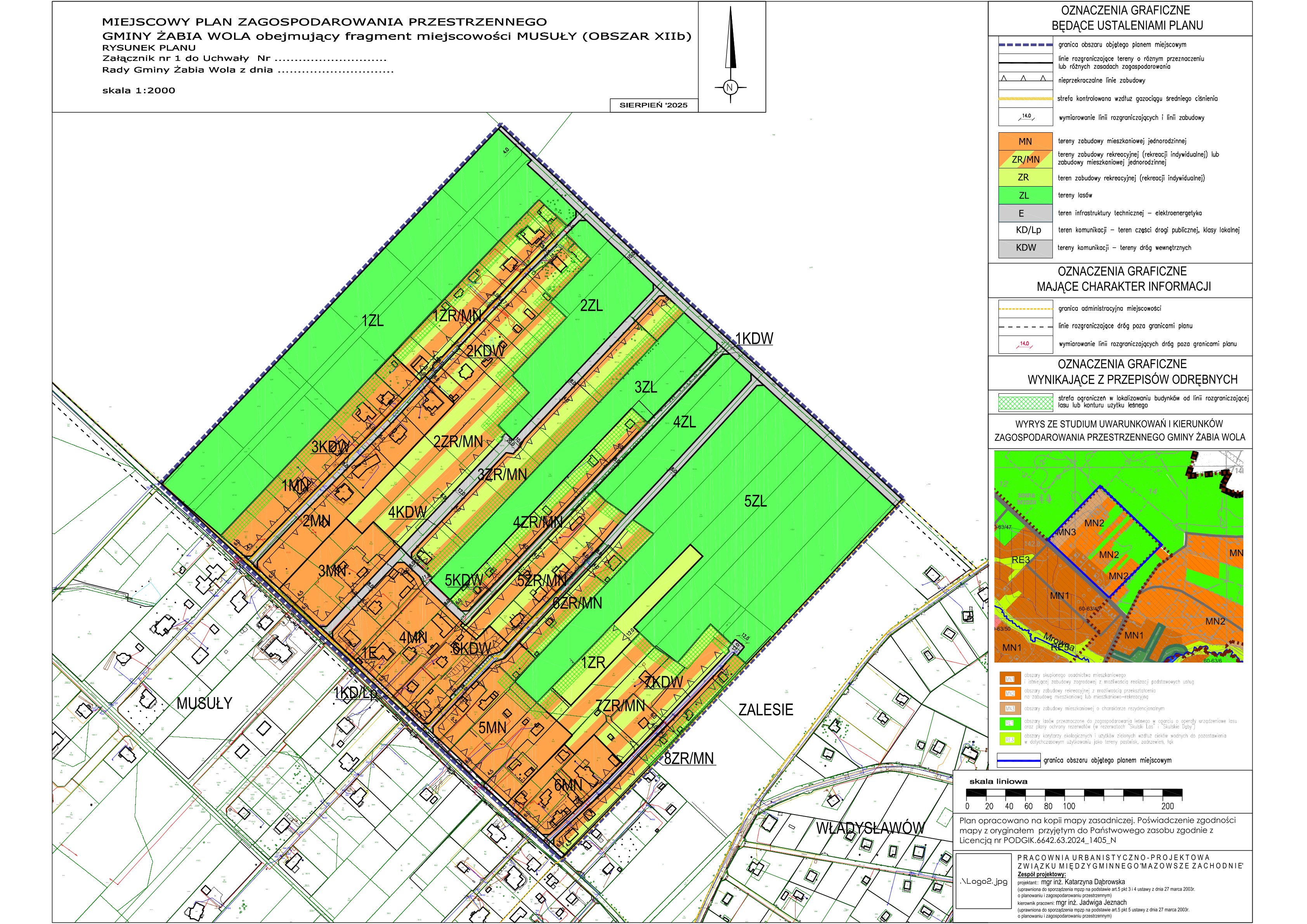
Task: Click the 'mgr inż. Jadwiga Jeznach' name
Action: coord(1091,902)
